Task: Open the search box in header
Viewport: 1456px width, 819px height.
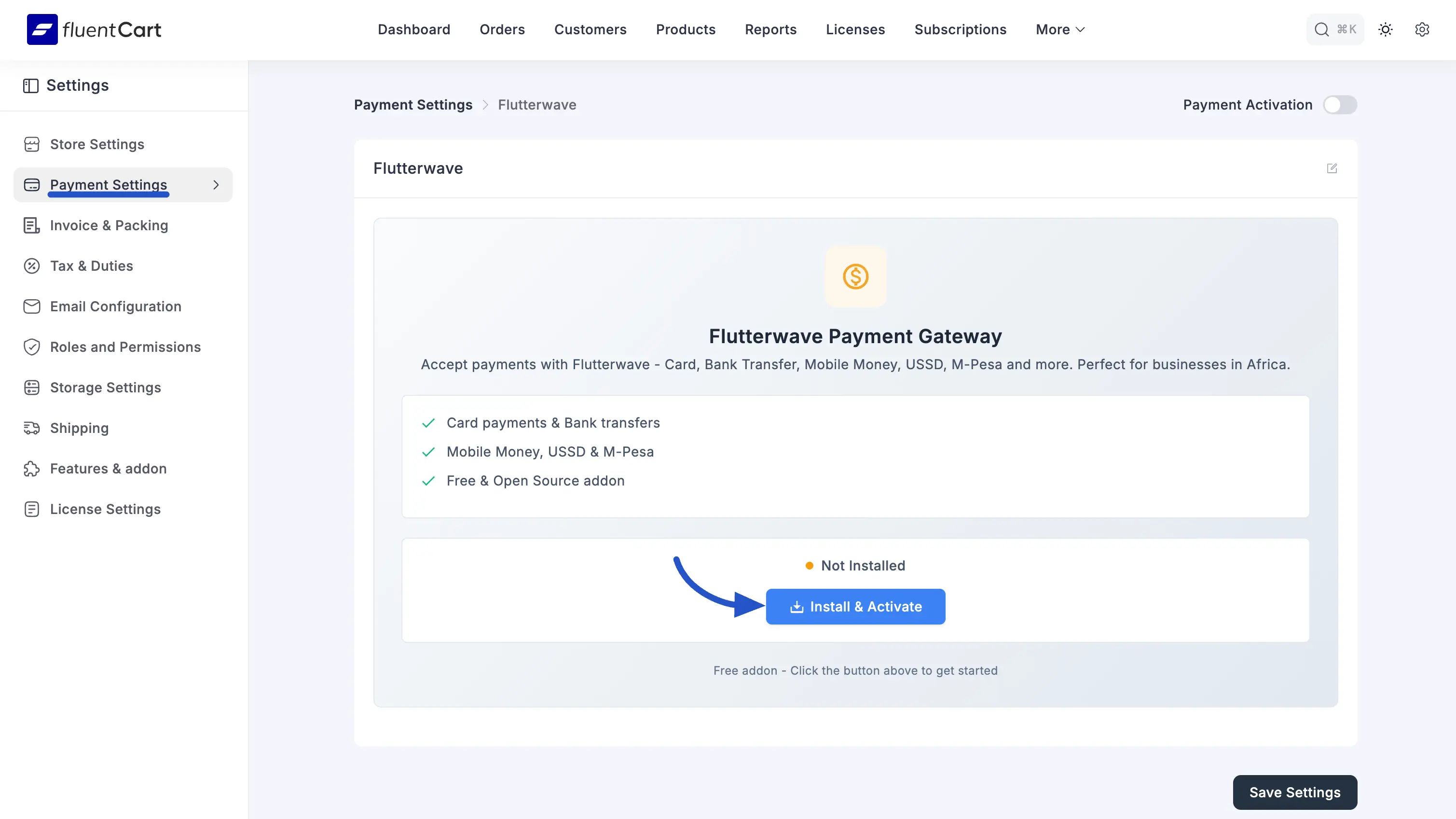Action: pos(1334,29)
